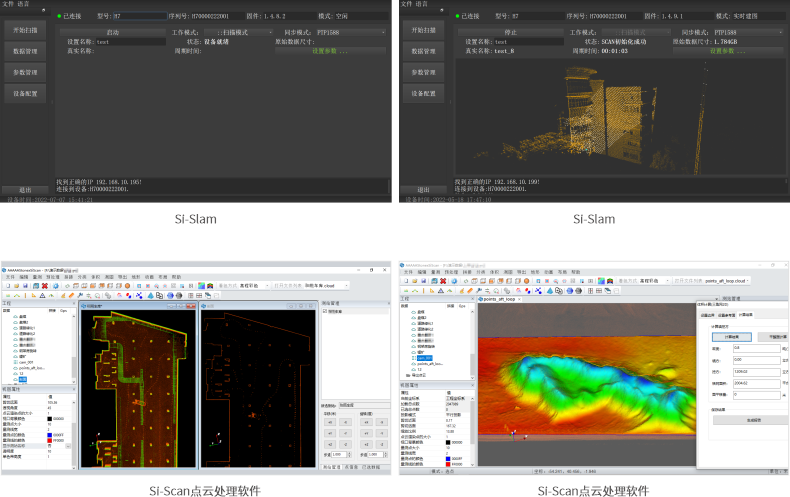Click the red delete X icon in the bottom-left toolbar
The height and width of the screenshot is (497, 790).
pos(47,285)
